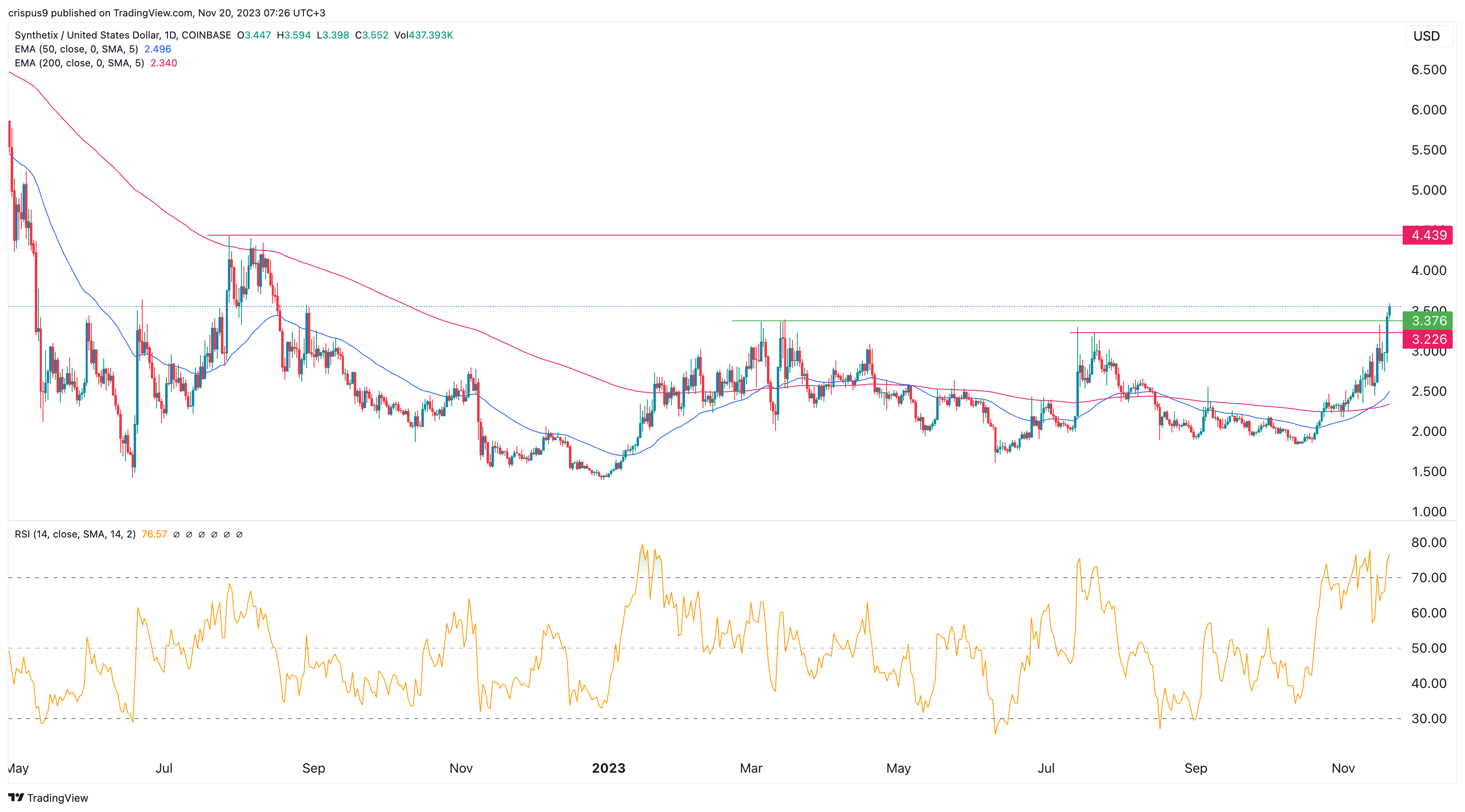The width and height of the screenshot is (1465, 812).
Task: Click the leftmost Nov label on time axis
Action: click(x=461, y=768)
